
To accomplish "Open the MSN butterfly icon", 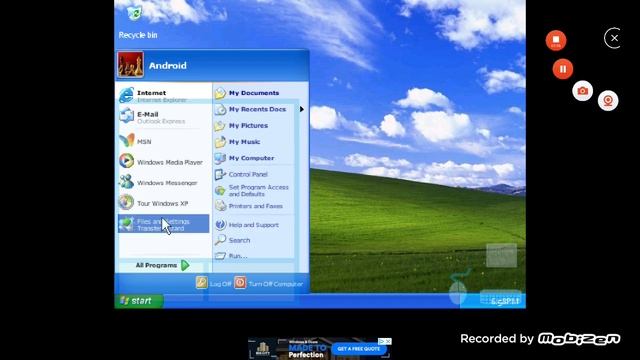I will tap(127, 141).
